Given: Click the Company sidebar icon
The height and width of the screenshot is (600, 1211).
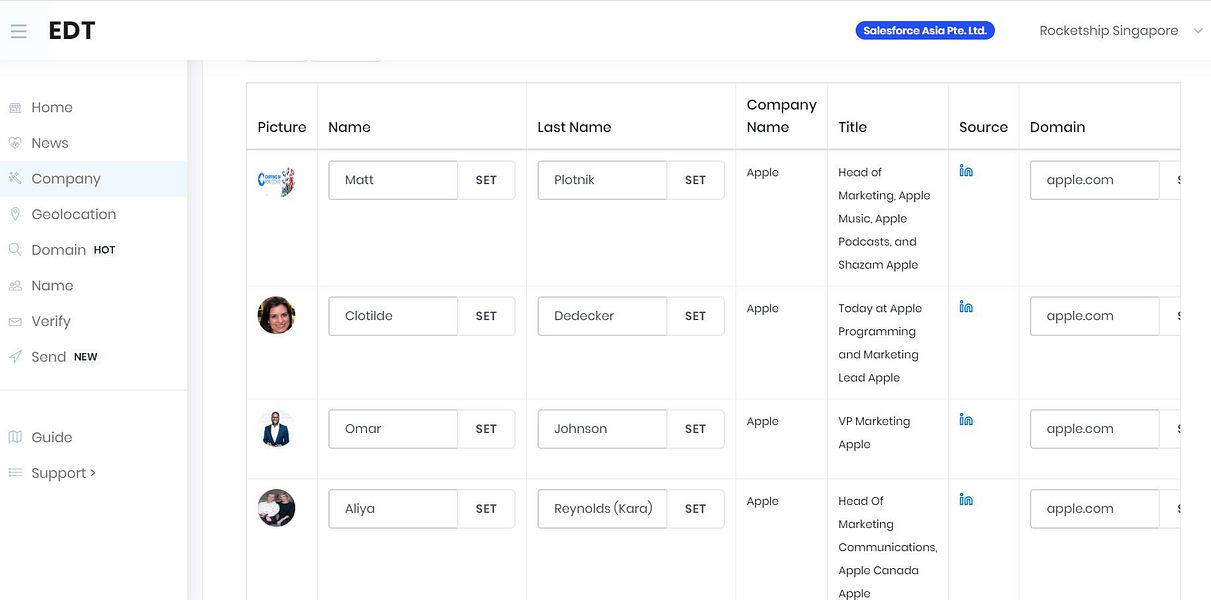Looking at the screenshot, I should click(15, 179).
